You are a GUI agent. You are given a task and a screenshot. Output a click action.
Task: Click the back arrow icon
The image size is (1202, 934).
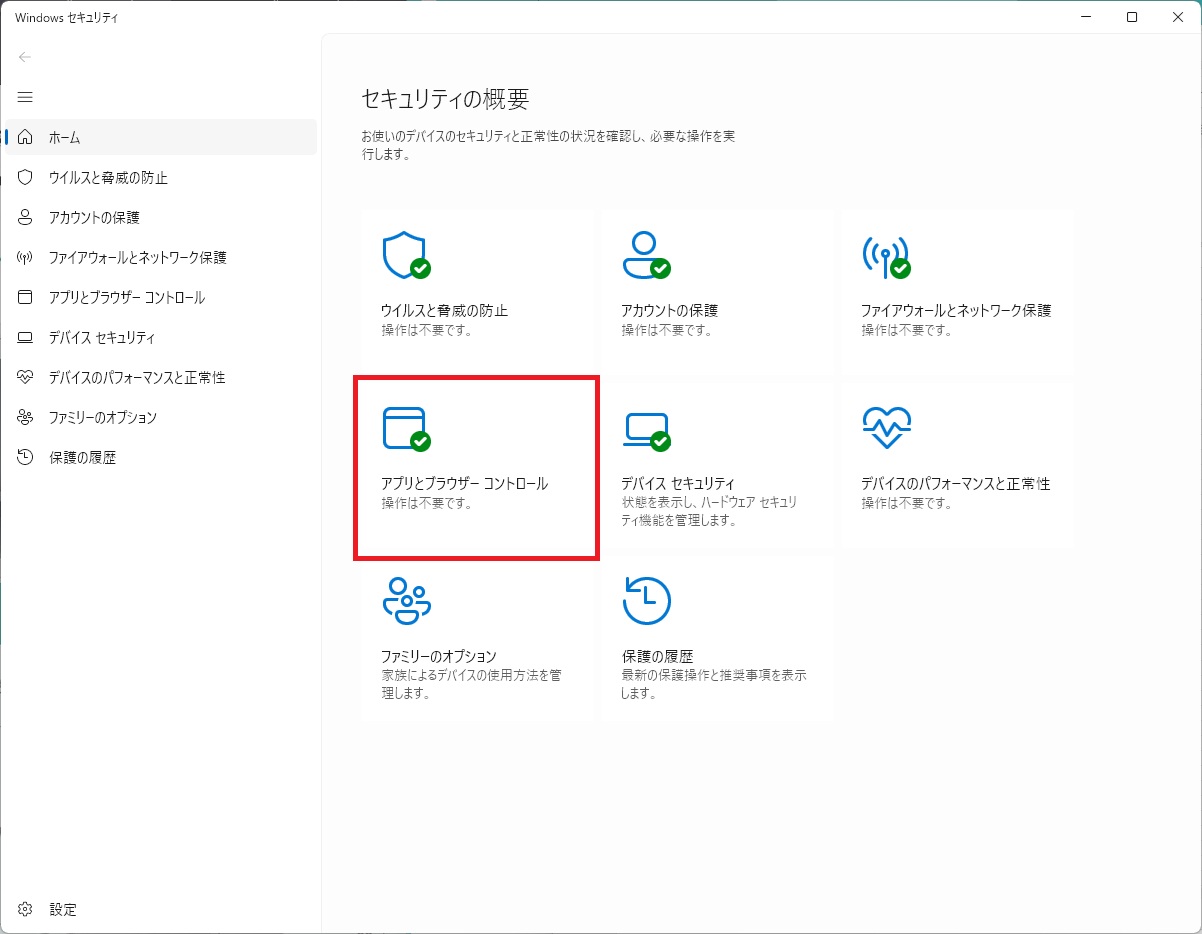click(x=25, y=57)
